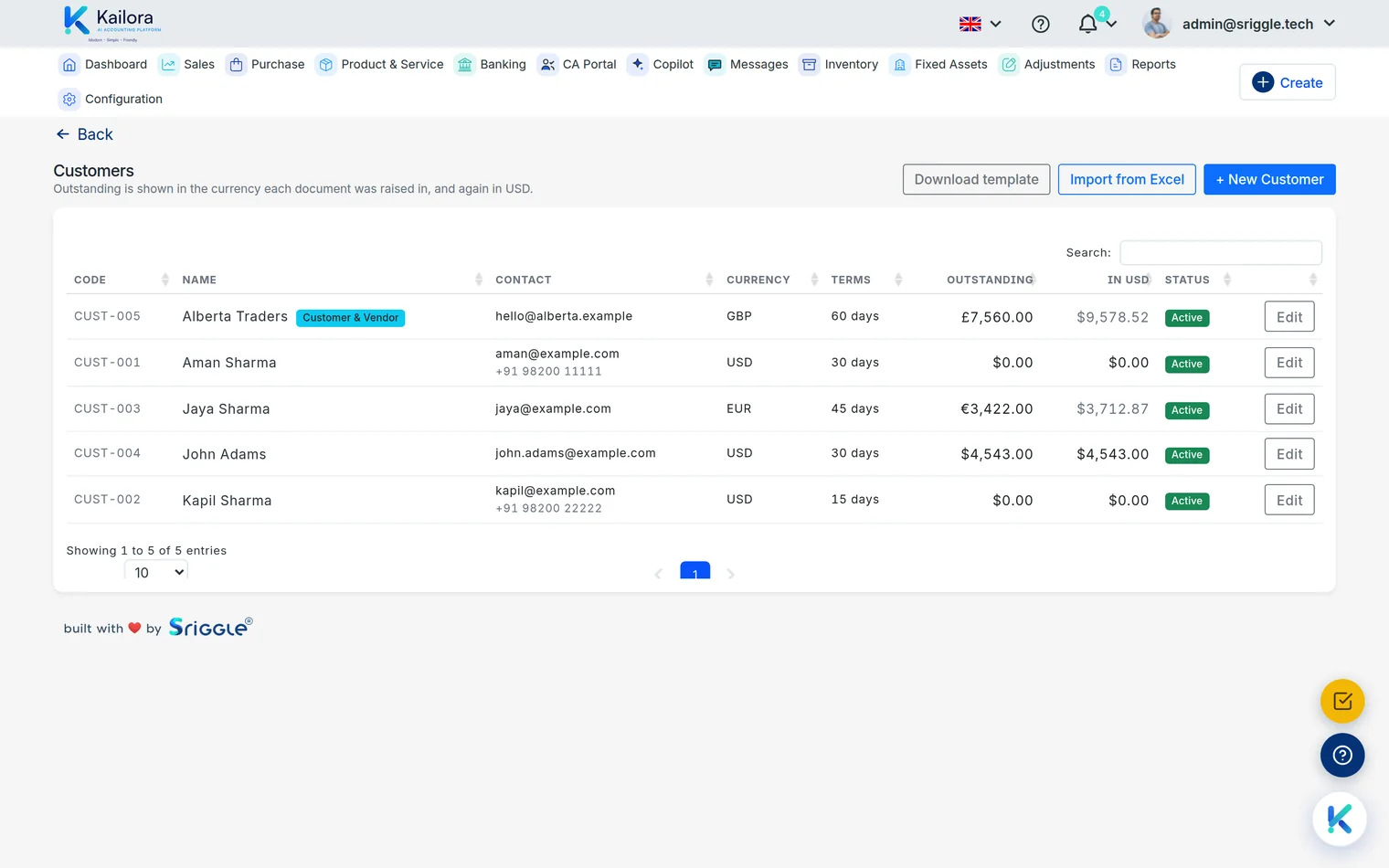
Task: Click the CA Portal people icon
Action: tap(547, 65)
